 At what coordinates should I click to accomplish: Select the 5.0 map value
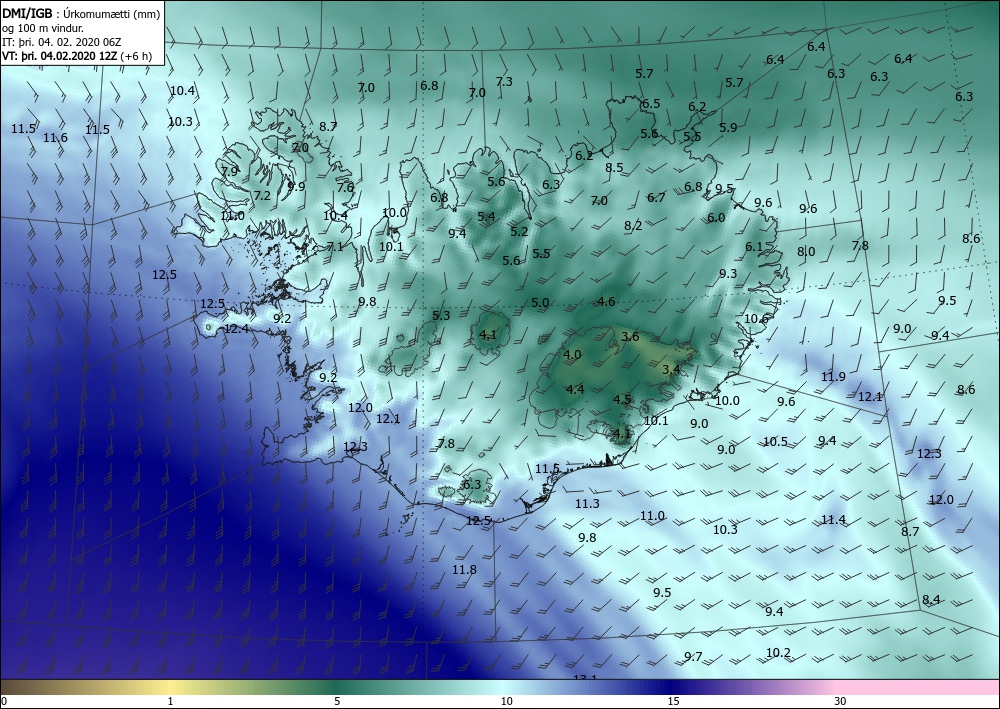pos(540,302)
